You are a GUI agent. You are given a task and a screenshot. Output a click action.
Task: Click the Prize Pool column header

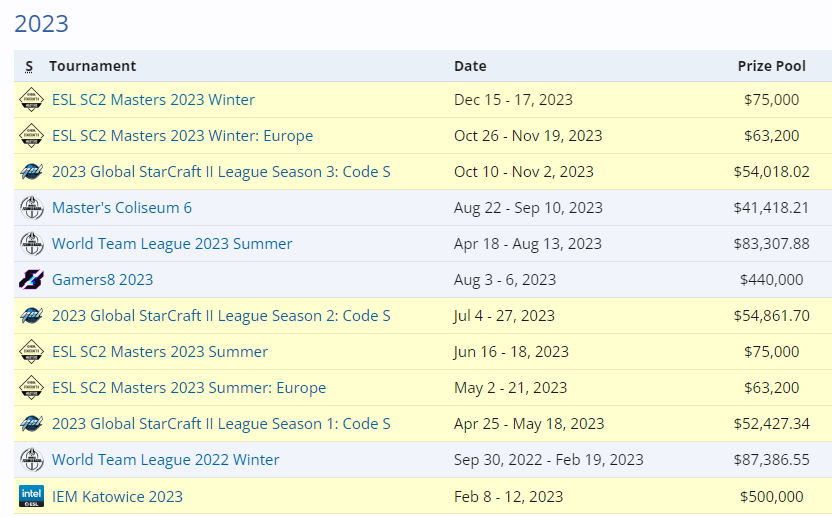pos(771,66)
